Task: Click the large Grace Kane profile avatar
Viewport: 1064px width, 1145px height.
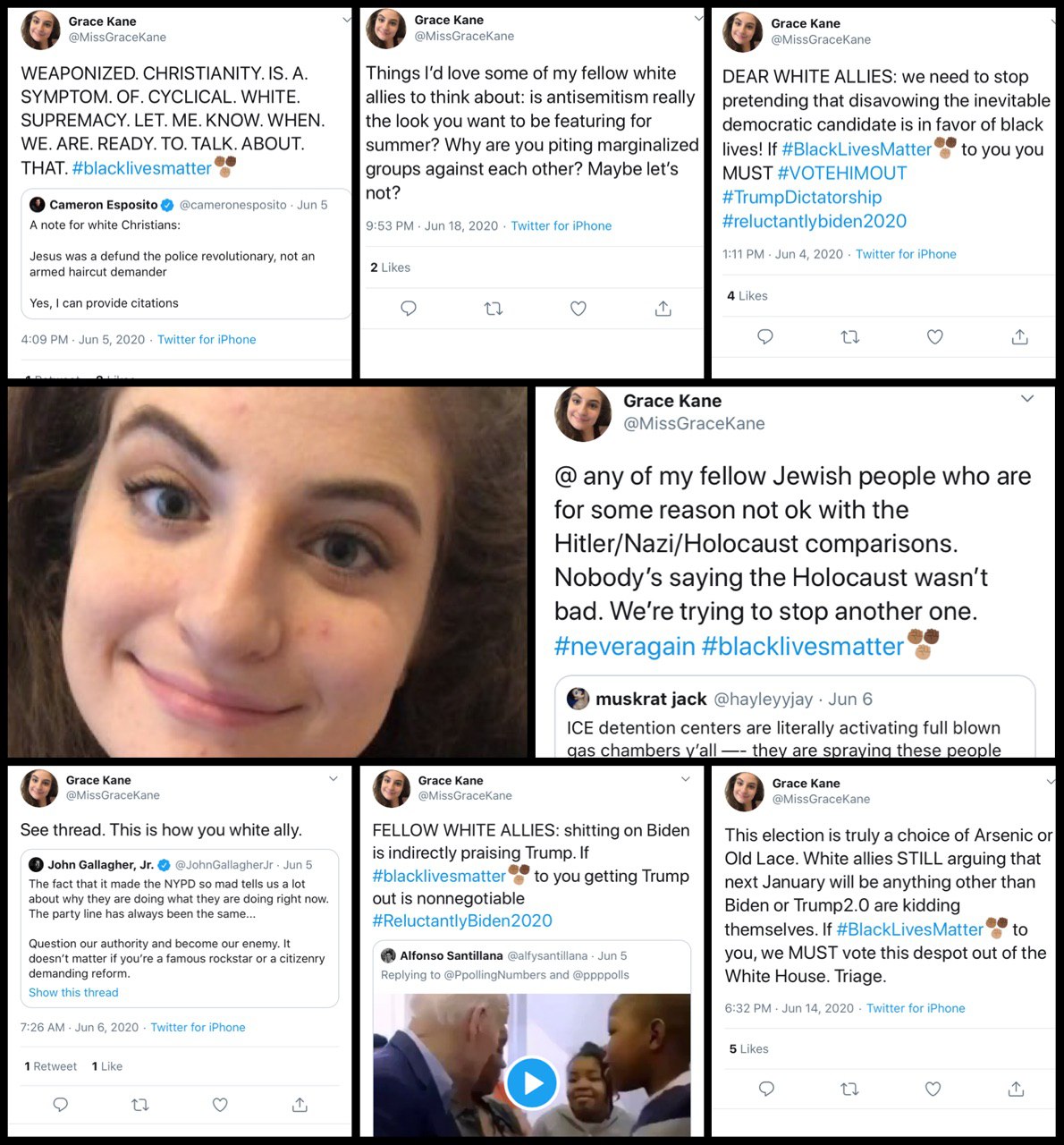Action: tap(583, 414)
